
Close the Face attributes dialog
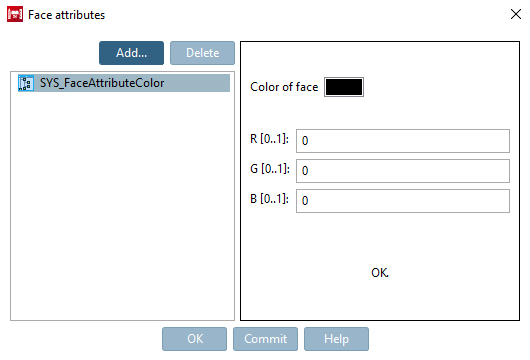point(515,14)
